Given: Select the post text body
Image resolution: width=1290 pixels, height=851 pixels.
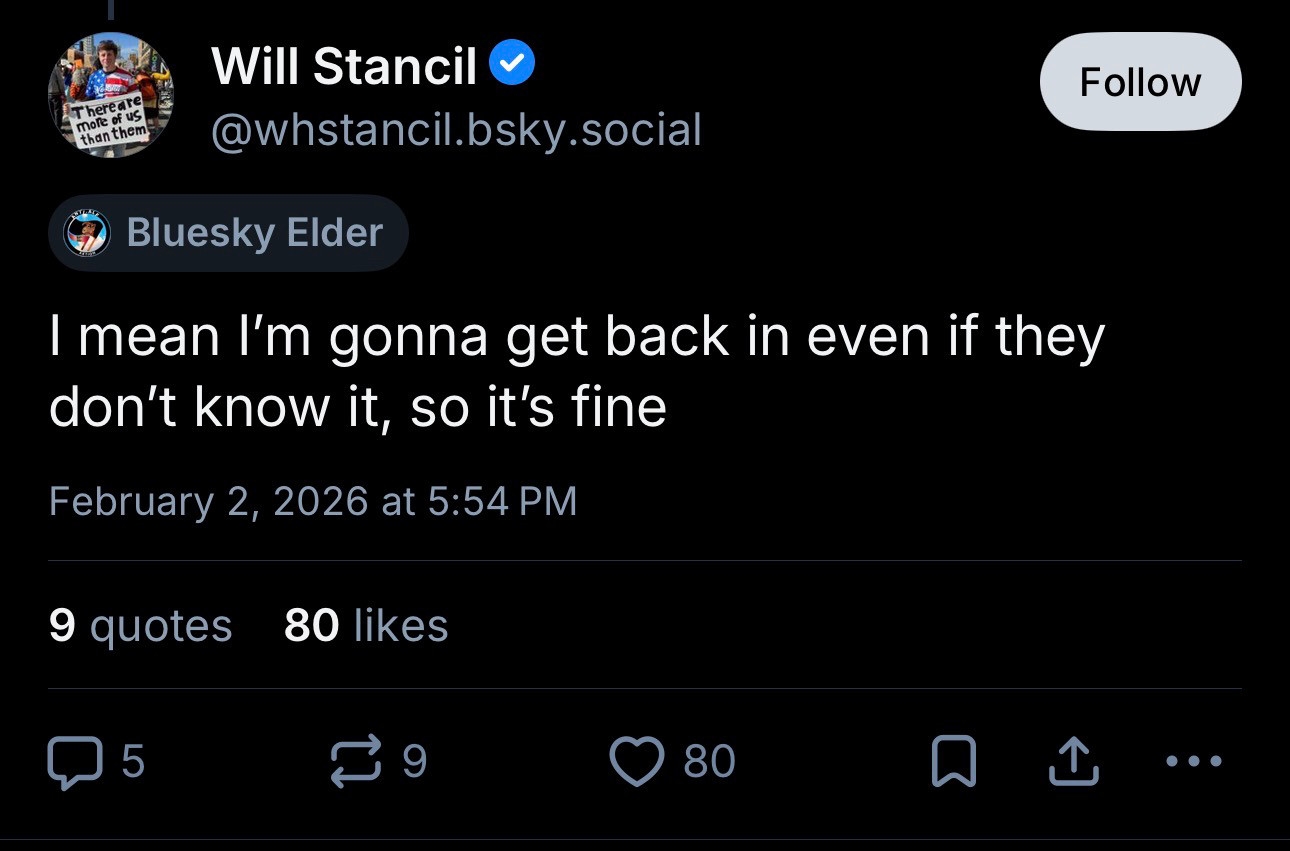Looking at the screenshot, I should tap(575, 370).
